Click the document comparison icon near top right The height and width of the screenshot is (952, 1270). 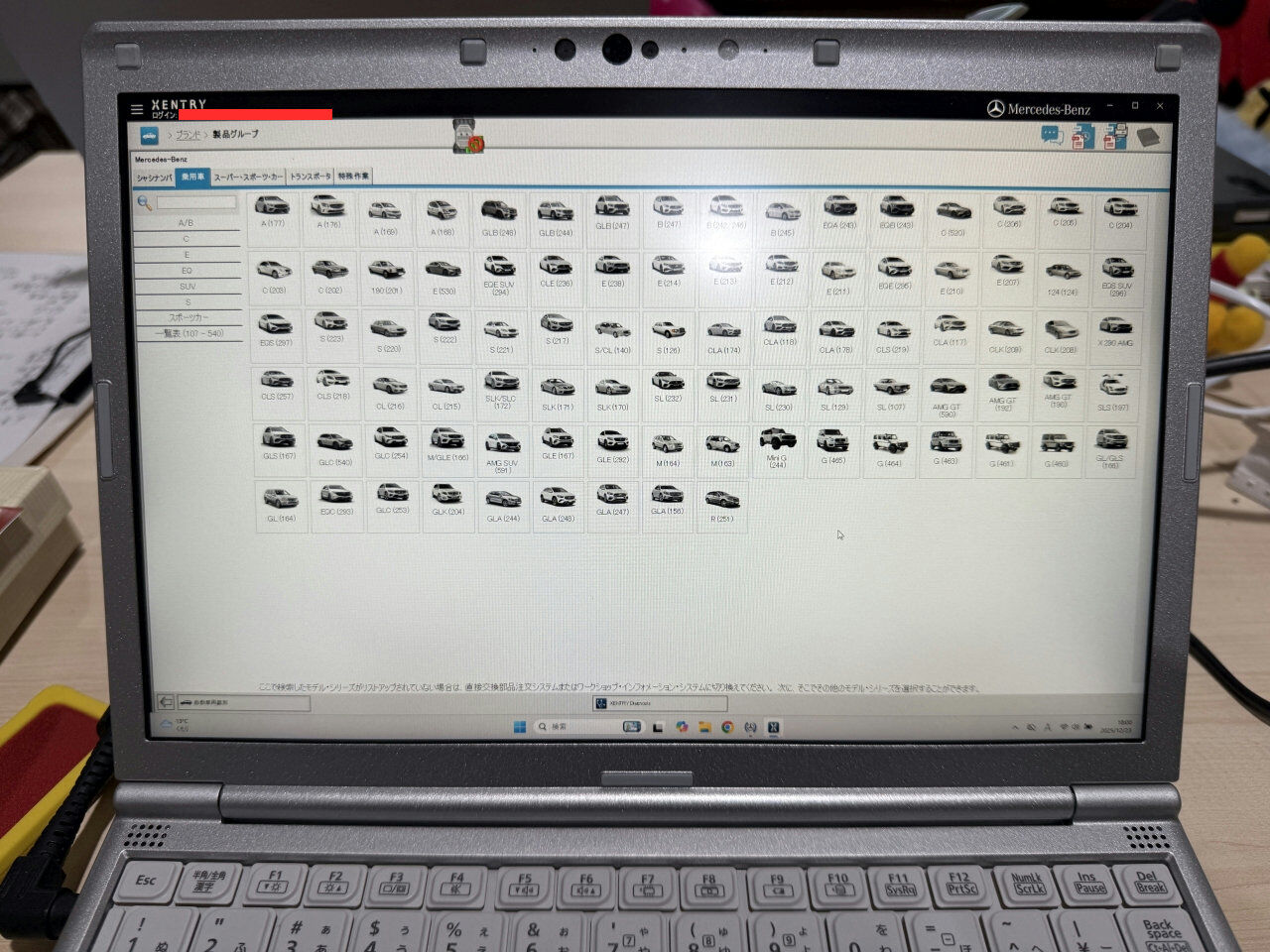click(1080, 134)
